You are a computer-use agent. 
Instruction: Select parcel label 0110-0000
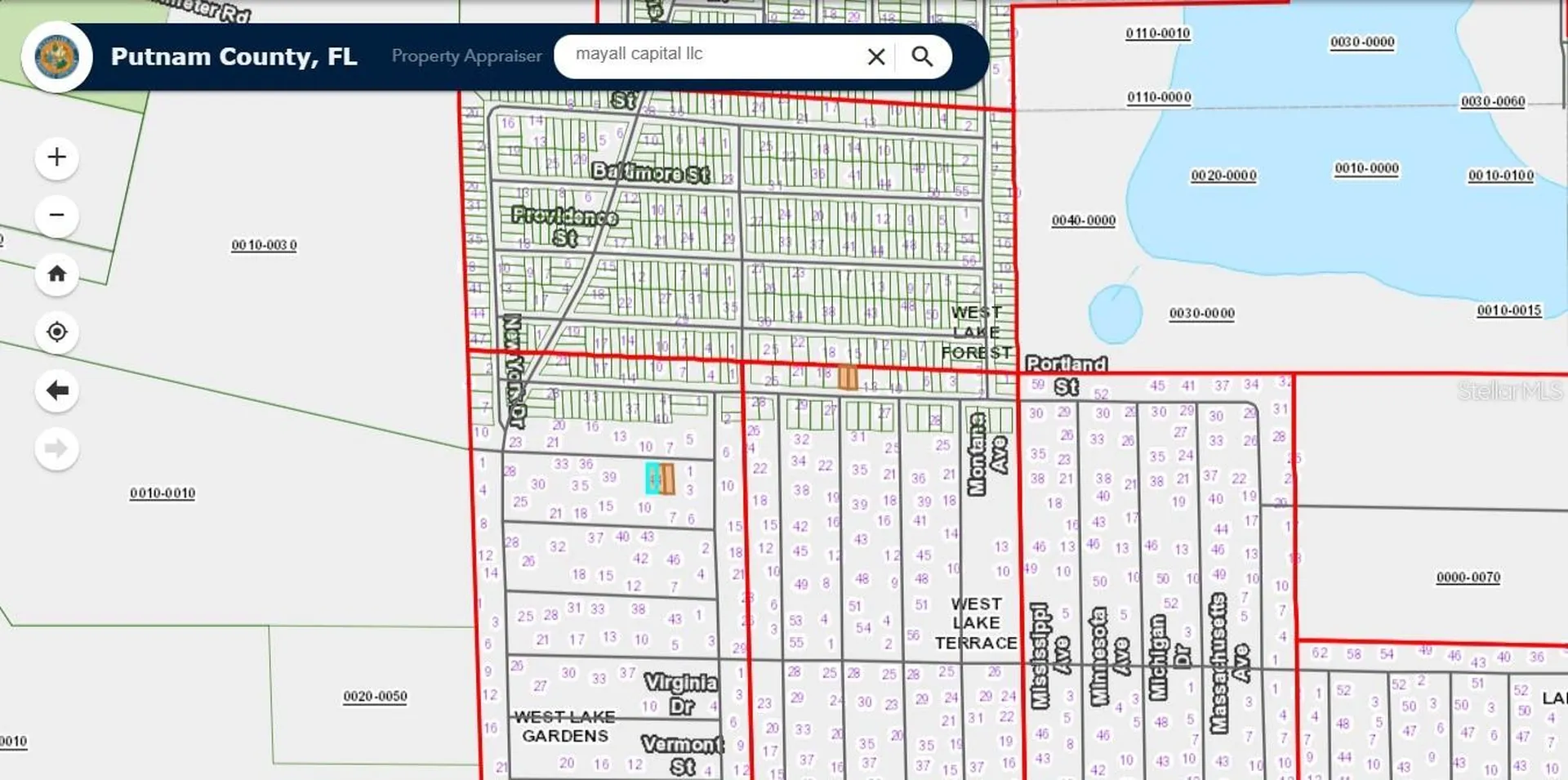click(x=1159, y=97)
